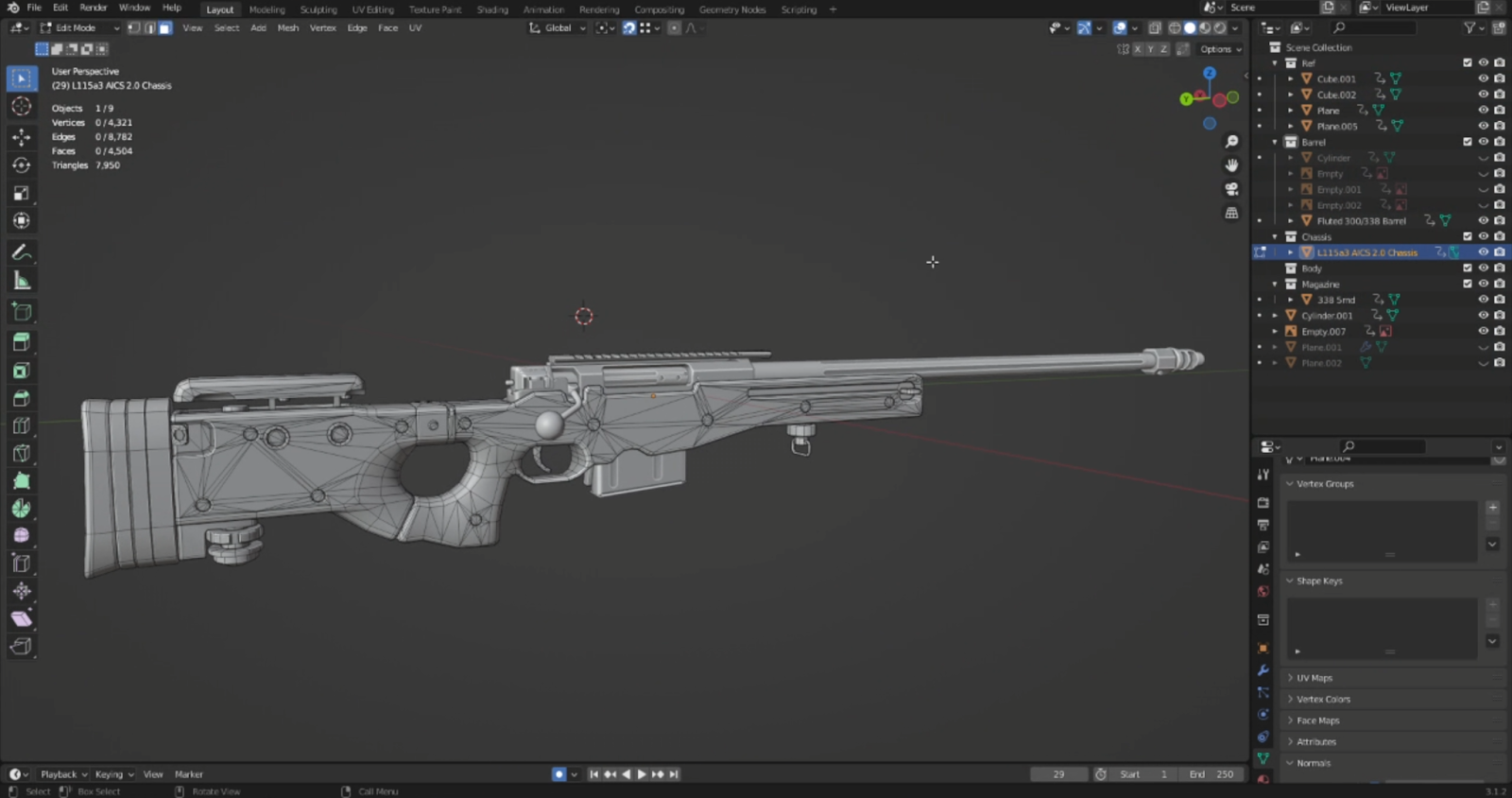Screen dimensions: 1512x798
Task: Select the Move tool
Action: pyautogui.click(x=22, y=137)
